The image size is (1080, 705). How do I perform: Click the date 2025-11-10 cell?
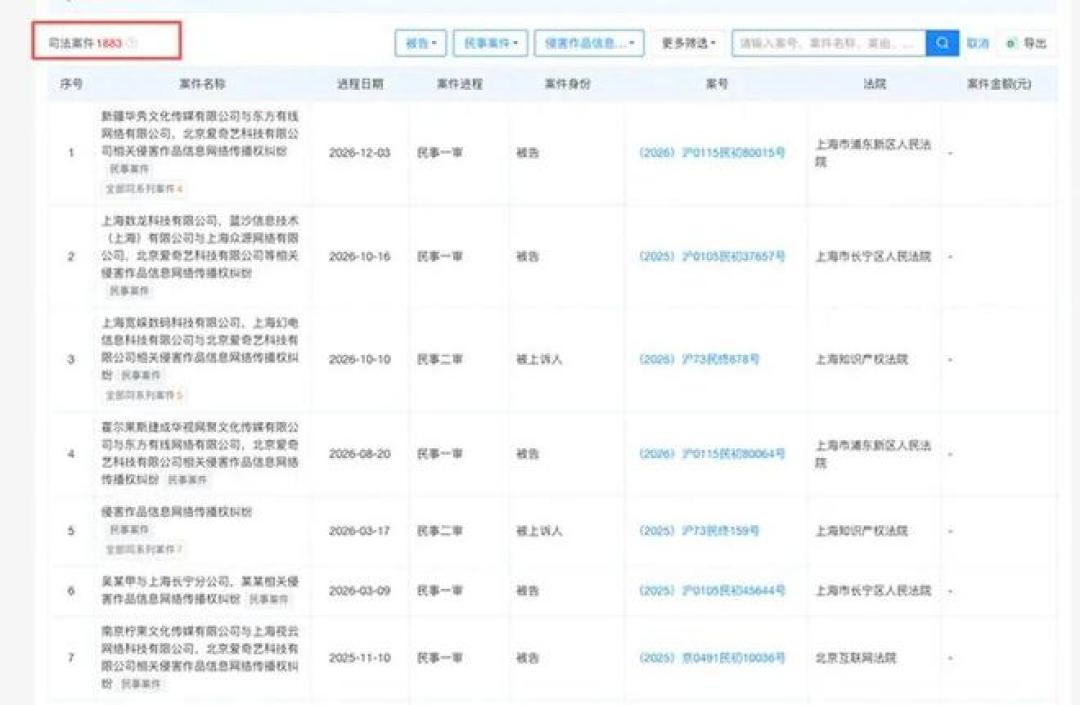click(360, 657)
